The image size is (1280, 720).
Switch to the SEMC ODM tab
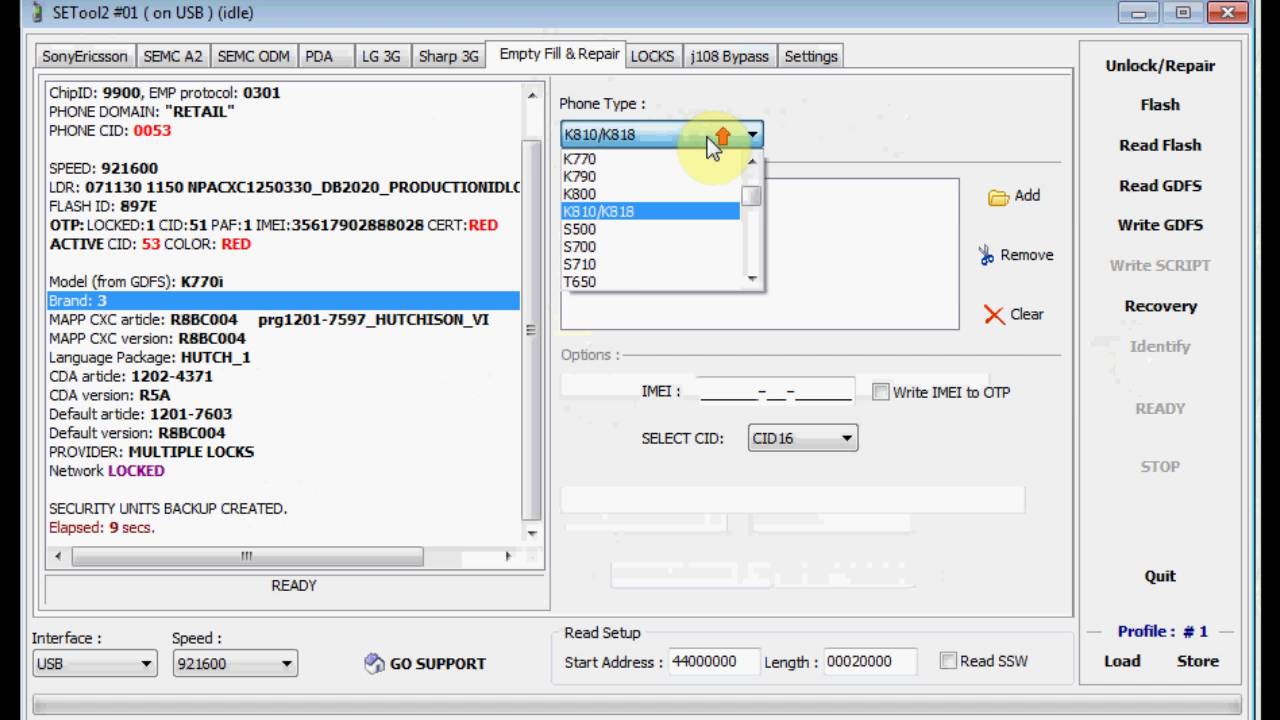253,57
